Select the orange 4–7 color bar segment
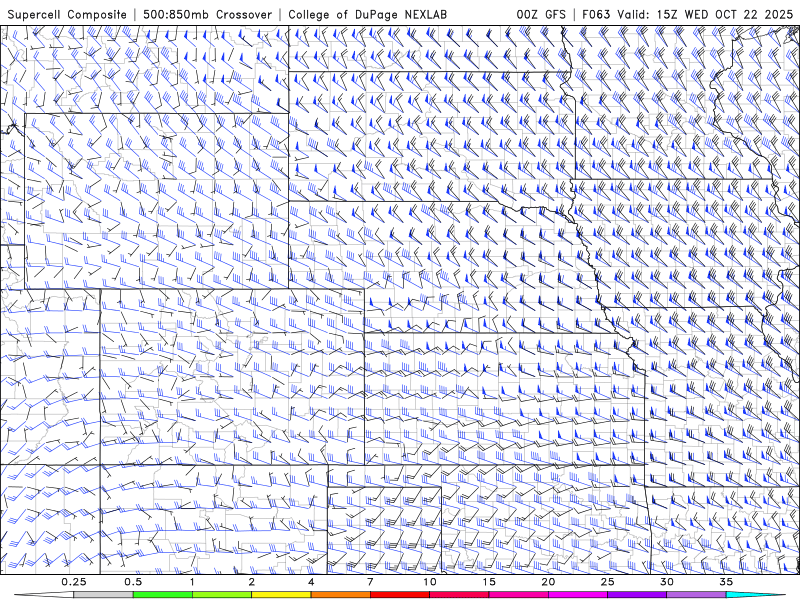Viewport: 800px width, 600px height. coord(340,595)
